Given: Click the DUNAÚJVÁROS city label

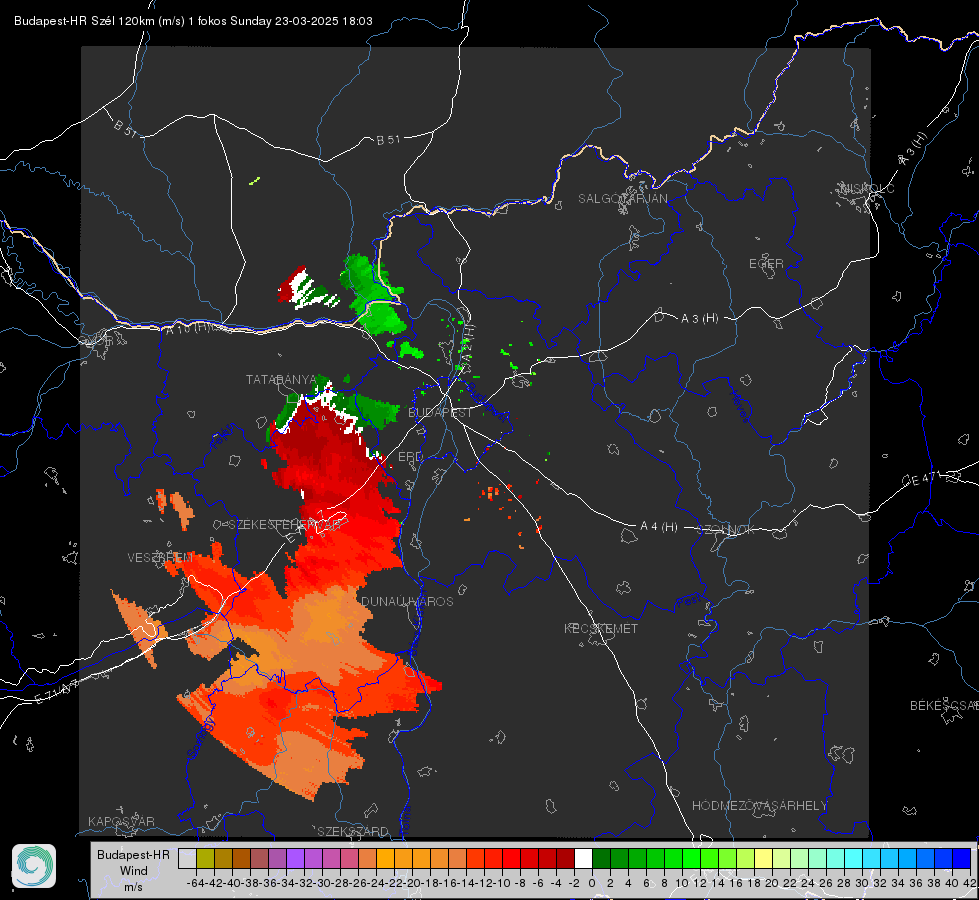Looking at the screenshot, I should 407,601.
